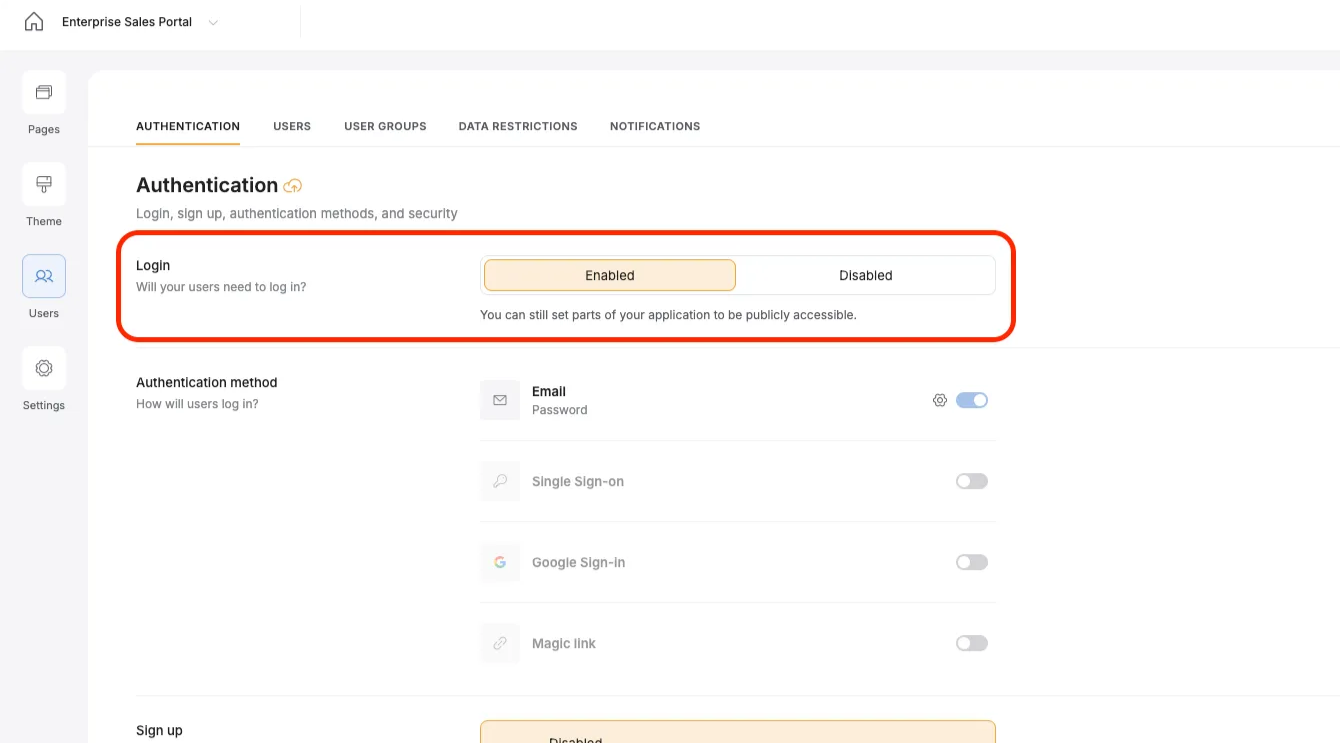Viewport: 1340px width, 743px height.
Task: Go to the NOTIFICATIONS tab
Action: (x=655, y=126)
